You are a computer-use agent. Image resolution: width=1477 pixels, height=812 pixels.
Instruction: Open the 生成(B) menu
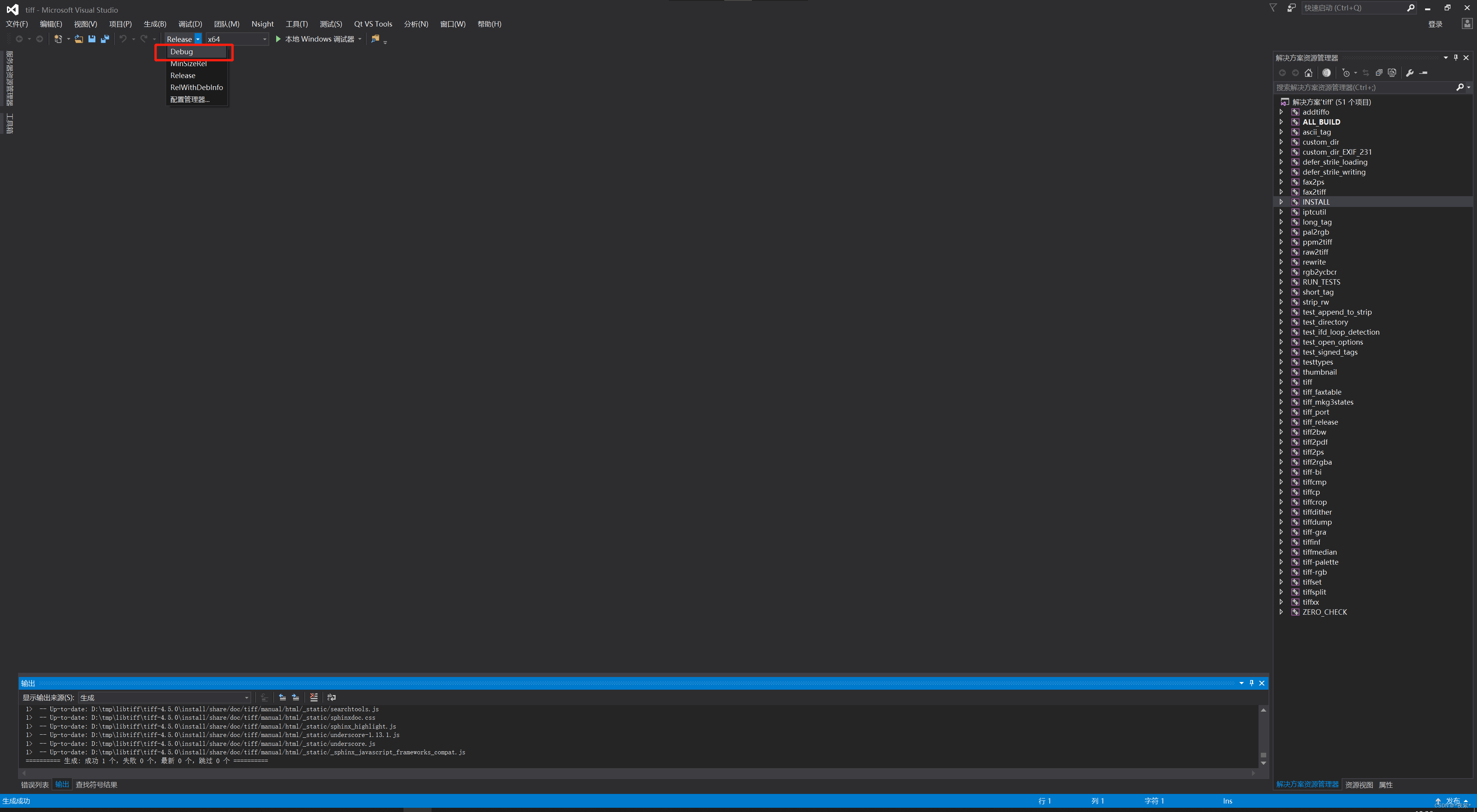click(155, 24)
